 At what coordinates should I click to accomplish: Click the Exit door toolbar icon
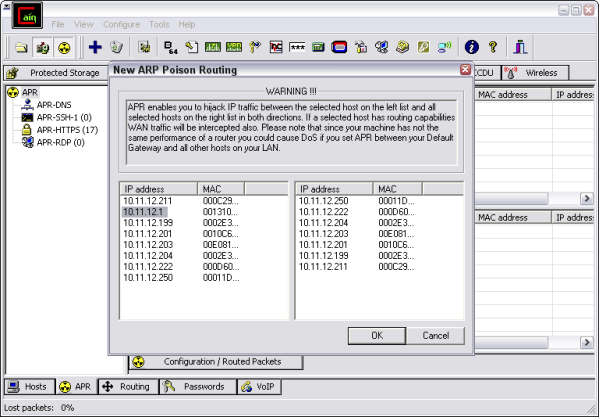(x=520, y=47)
